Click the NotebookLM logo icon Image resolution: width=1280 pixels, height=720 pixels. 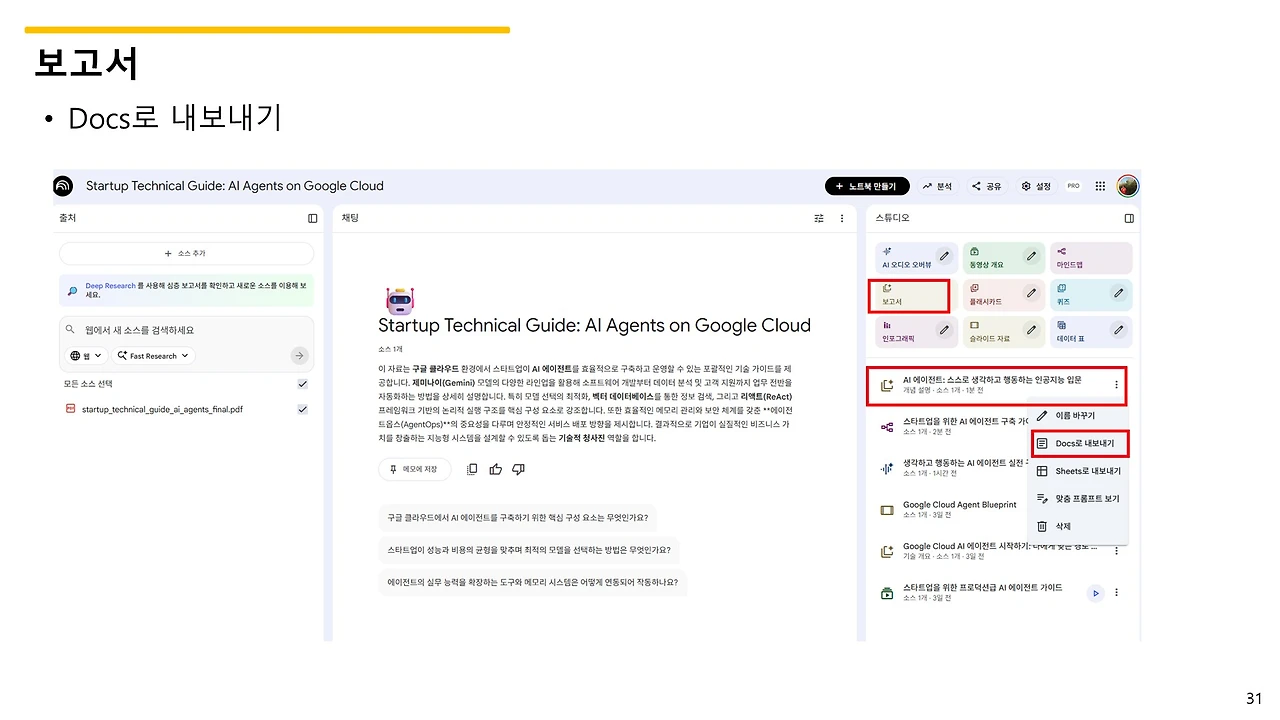tap(64, 186)
